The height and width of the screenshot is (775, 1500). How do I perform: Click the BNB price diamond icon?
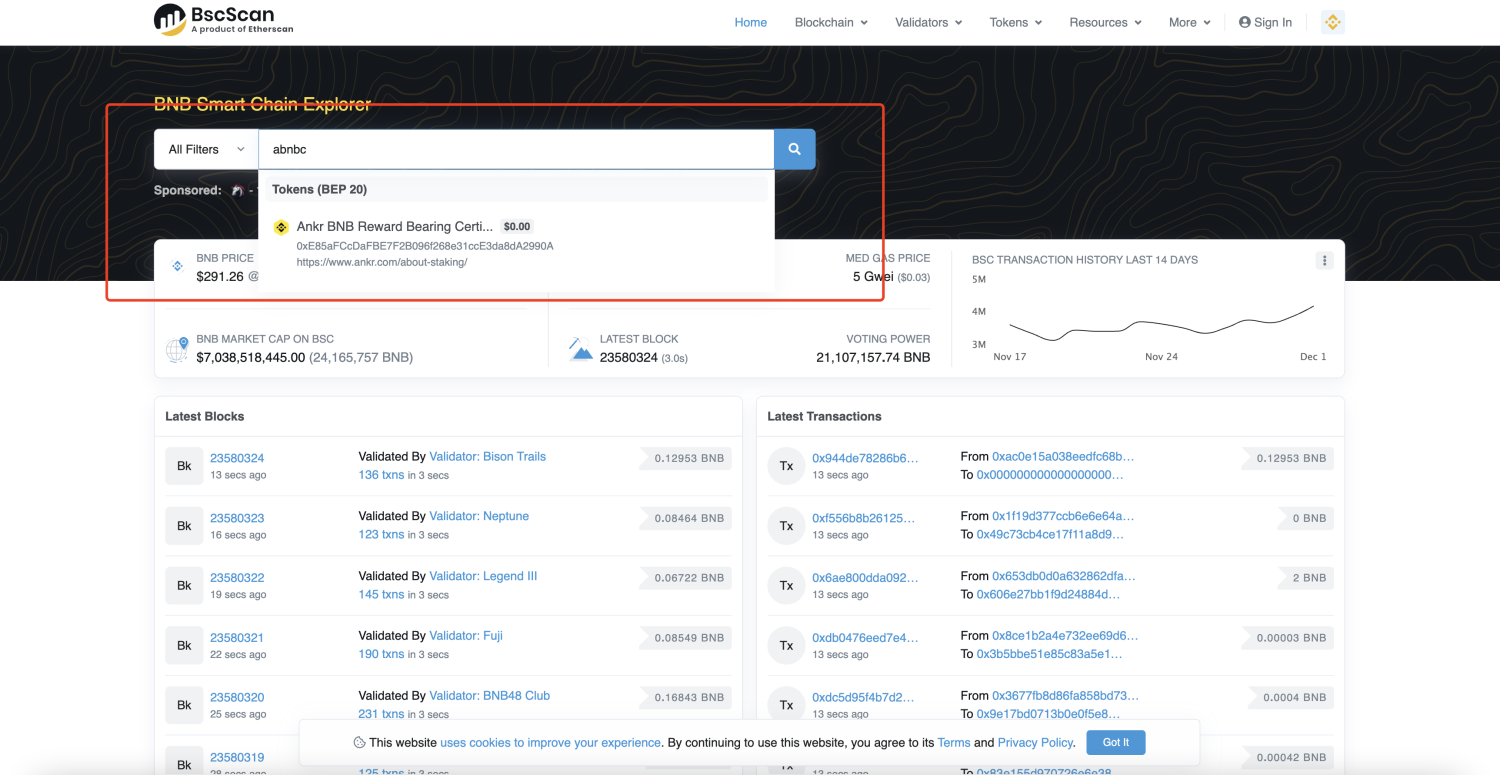coord(178,266)
